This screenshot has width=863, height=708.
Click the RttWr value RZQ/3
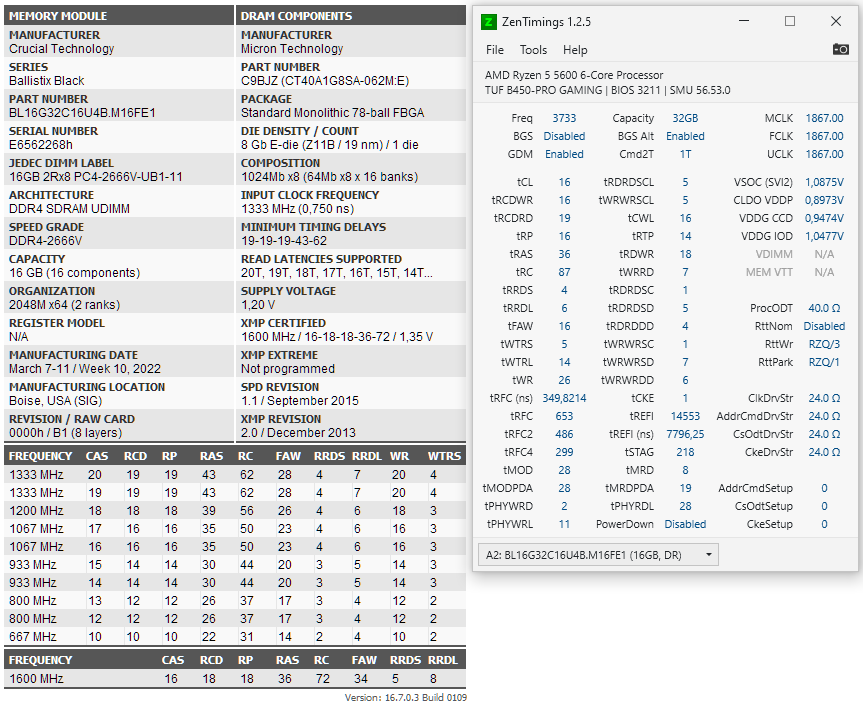click(824, 345)
